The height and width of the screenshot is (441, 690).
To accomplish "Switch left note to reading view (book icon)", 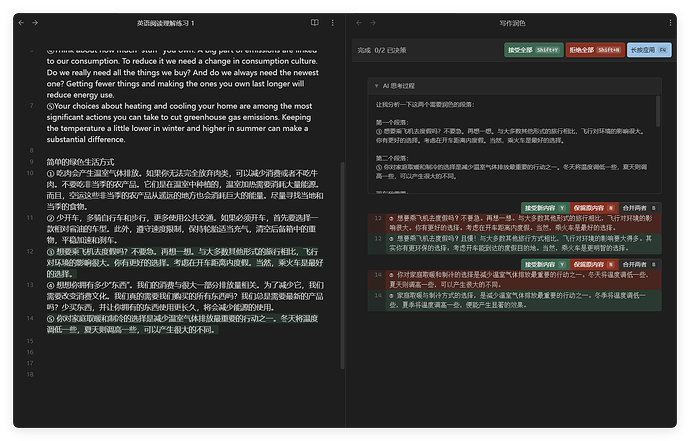I will [315, 22].
